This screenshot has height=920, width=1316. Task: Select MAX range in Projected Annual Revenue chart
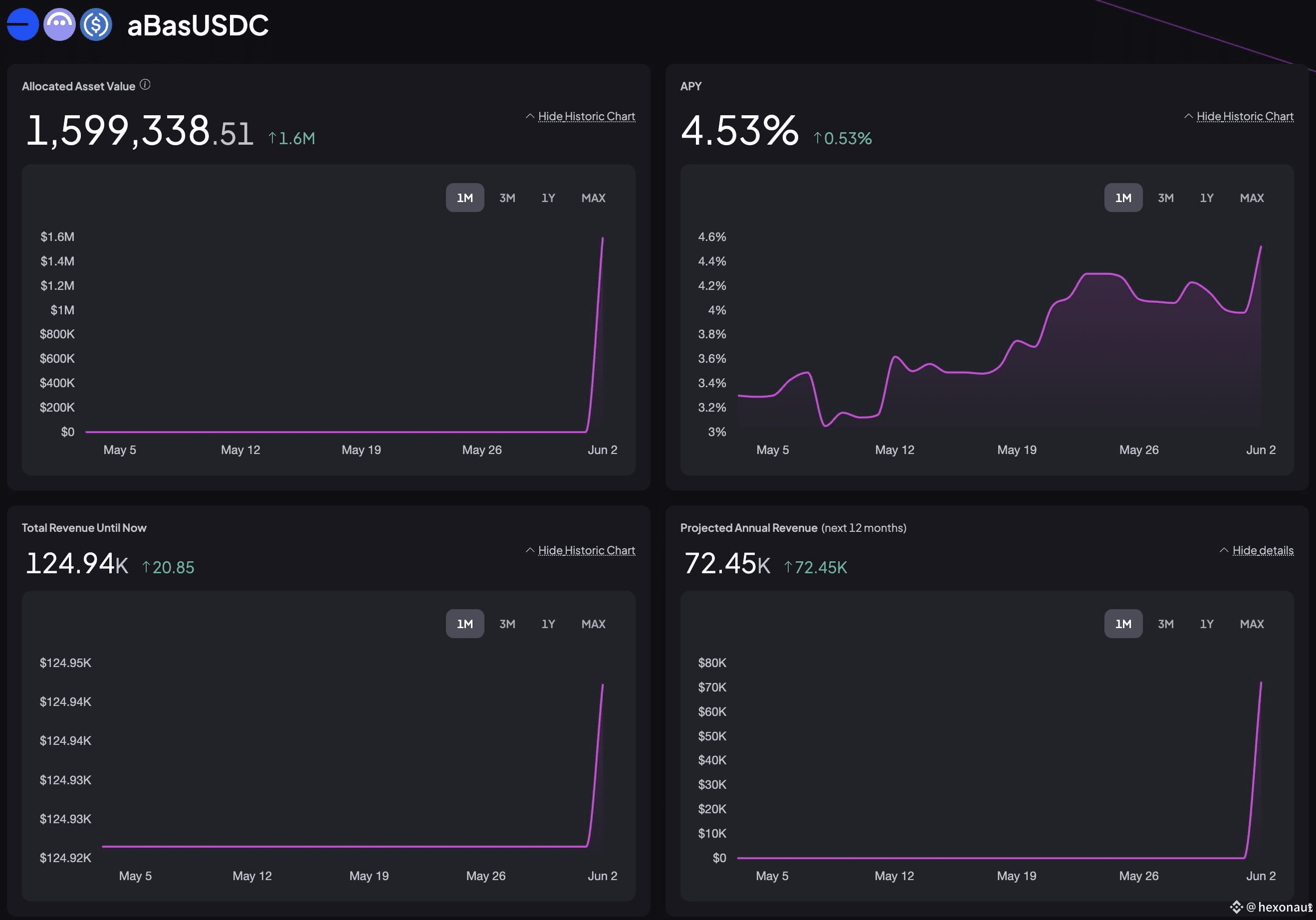click(x=1252, y=624)
